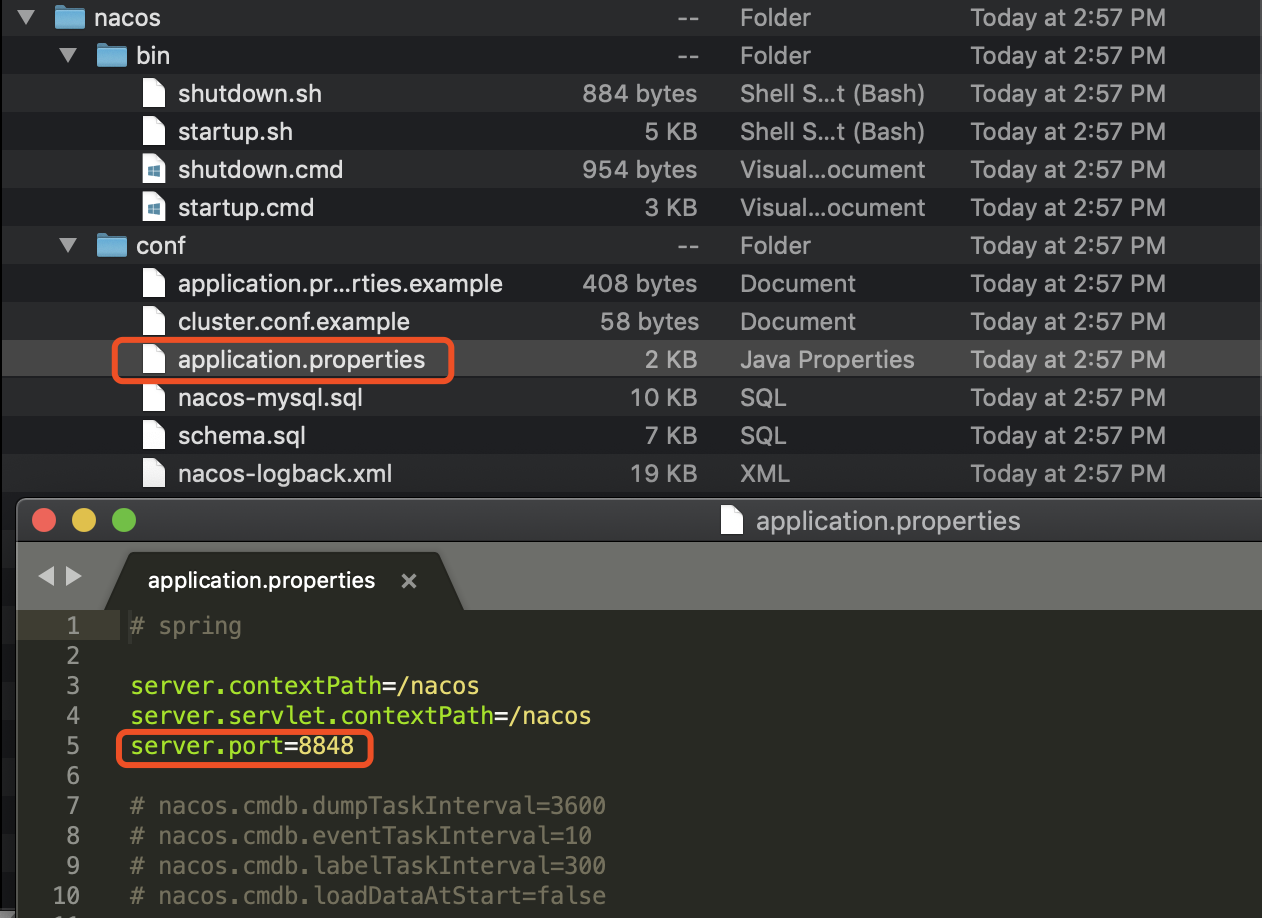The height and width of the screenshot is (918, 1262).
Task: Maximize the editor window with green button
Action: [123, 520]
